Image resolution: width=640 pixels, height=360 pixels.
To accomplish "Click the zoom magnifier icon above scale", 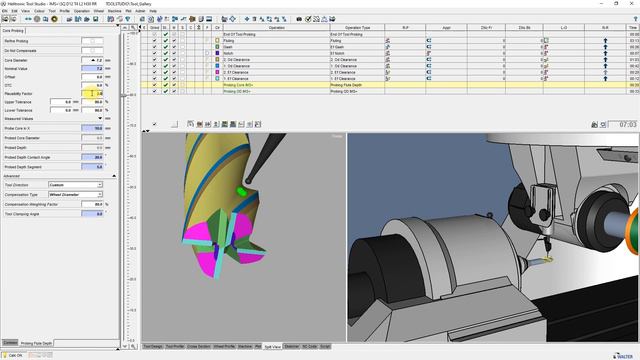I will pyautogui.click(x=133, y=27).
